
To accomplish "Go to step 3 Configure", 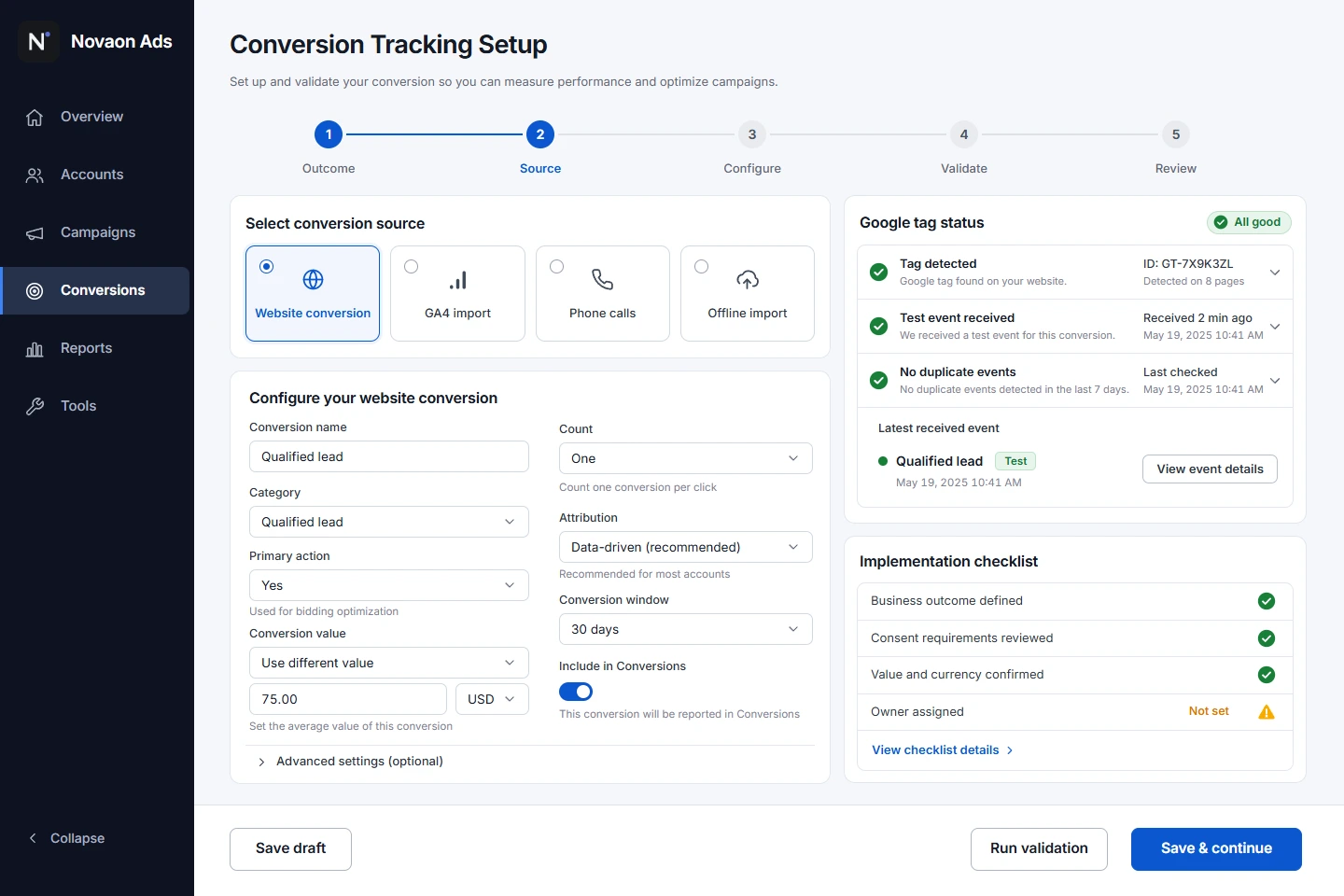I will pos(752,134).
